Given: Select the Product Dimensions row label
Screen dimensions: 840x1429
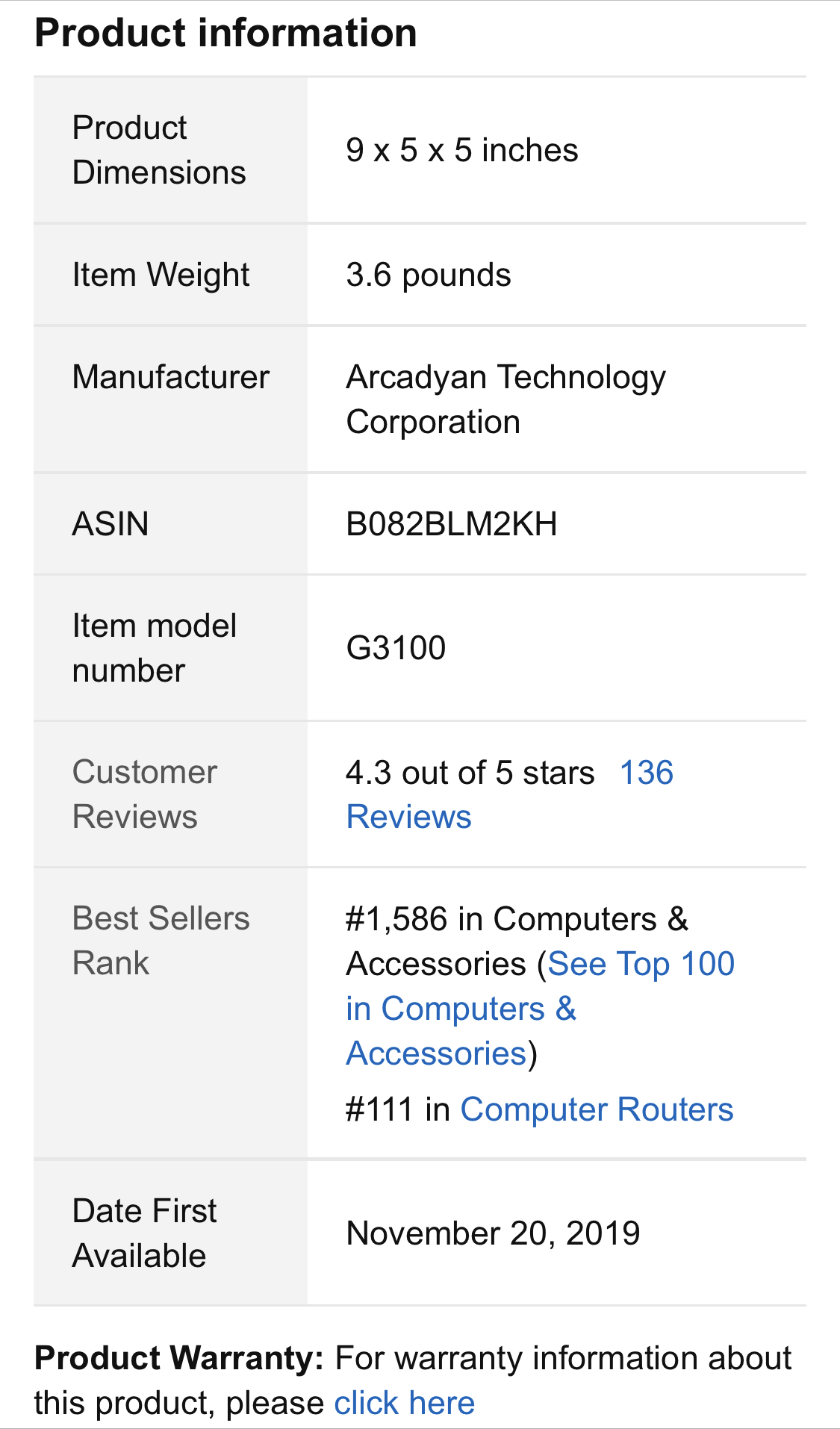Looking at the screenshot, I should click(x=159, y=150).
